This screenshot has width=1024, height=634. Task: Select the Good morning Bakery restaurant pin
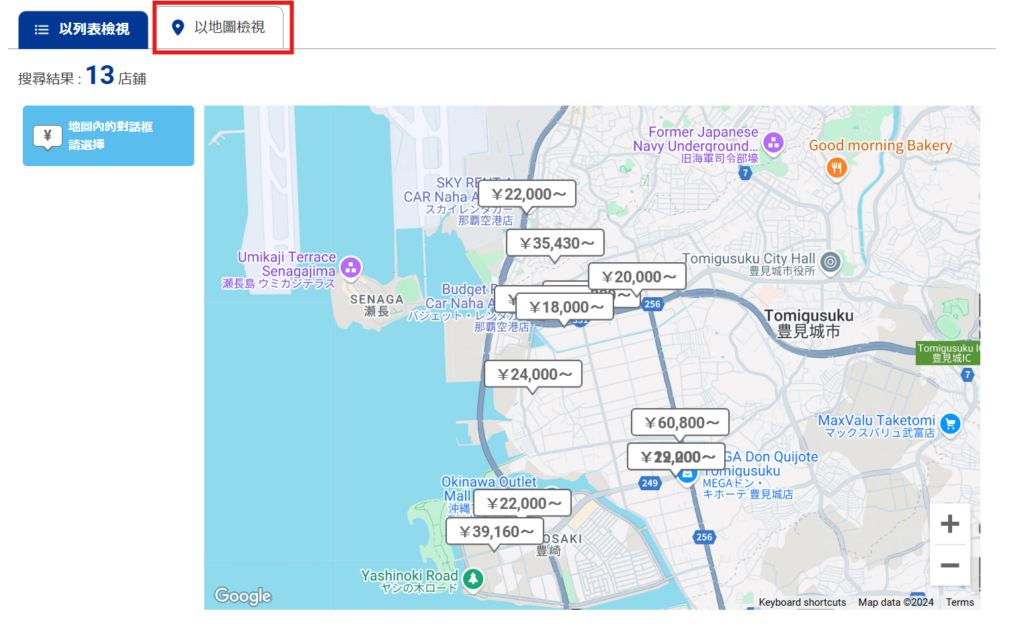[837, 168]
